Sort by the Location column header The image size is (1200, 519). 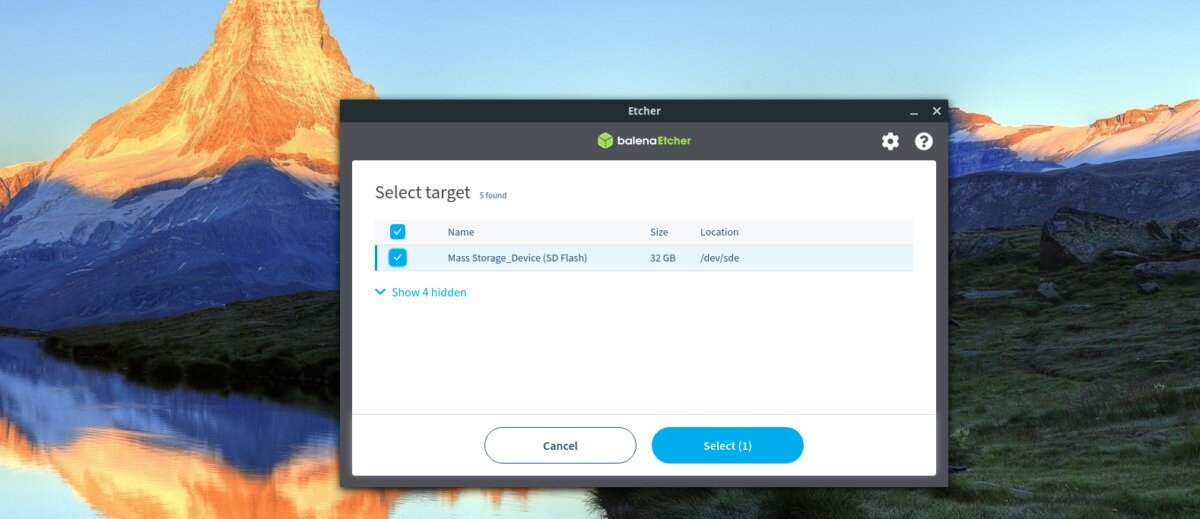(719, 232)
